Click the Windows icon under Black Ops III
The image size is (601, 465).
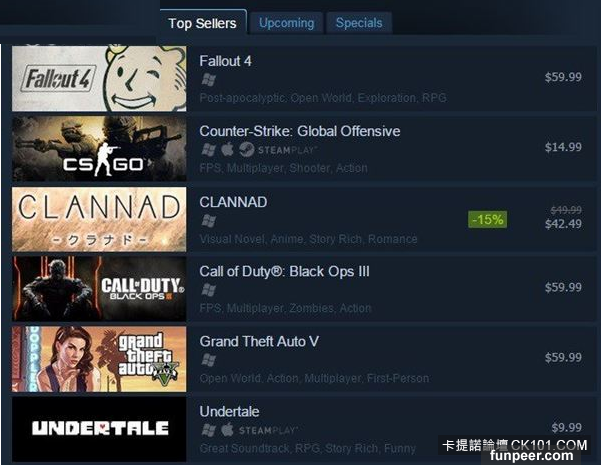(x=209, y=290)
